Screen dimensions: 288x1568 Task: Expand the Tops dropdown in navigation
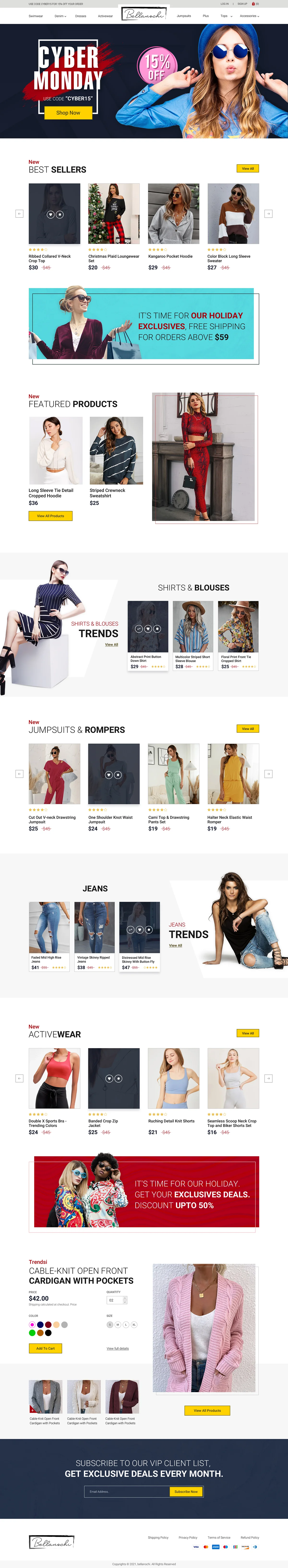[x=226, y=16]
